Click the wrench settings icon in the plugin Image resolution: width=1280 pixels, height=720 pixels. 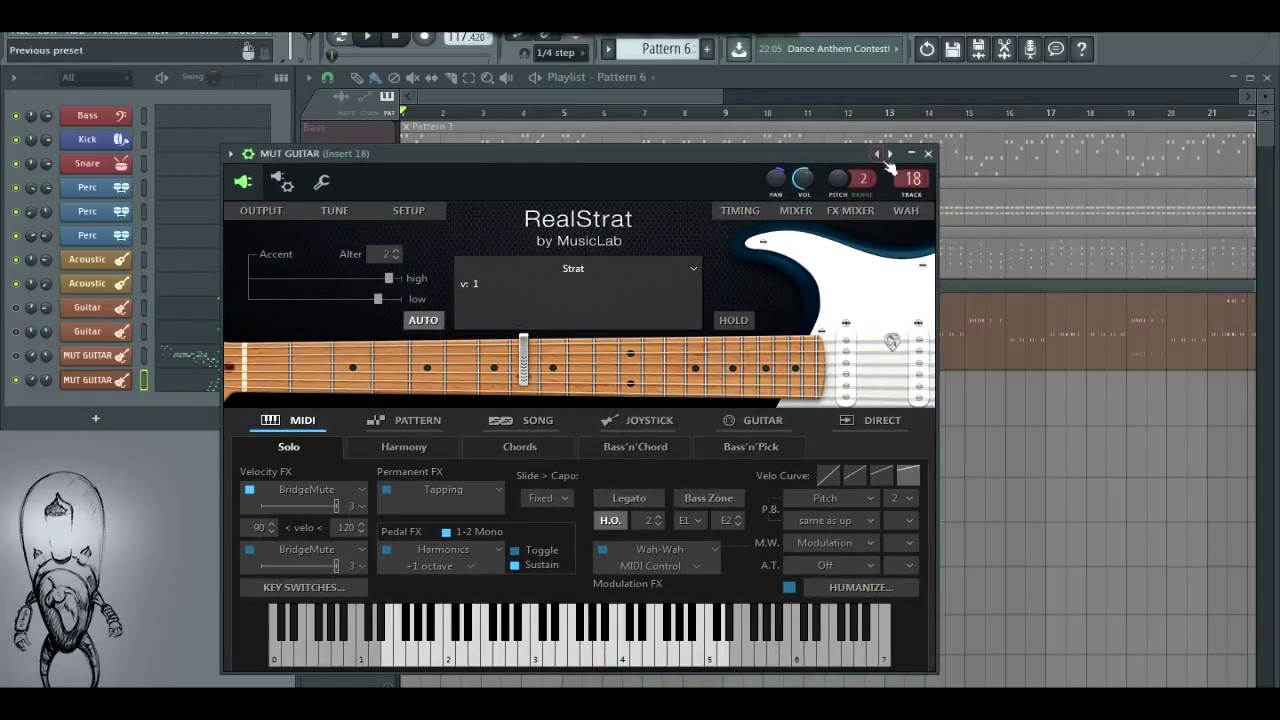coord(321,182)
